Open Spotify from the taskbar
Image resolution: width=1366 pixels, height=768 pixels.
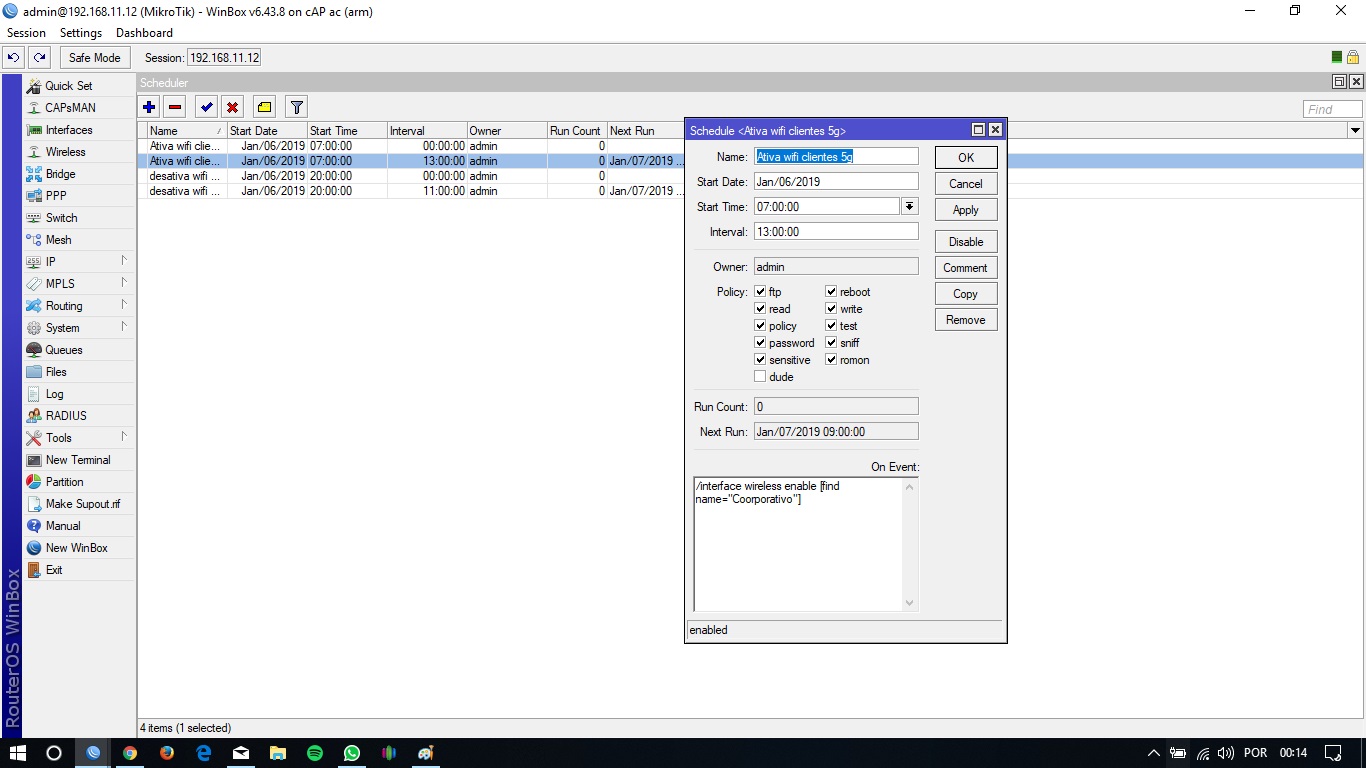coord(315,753)
